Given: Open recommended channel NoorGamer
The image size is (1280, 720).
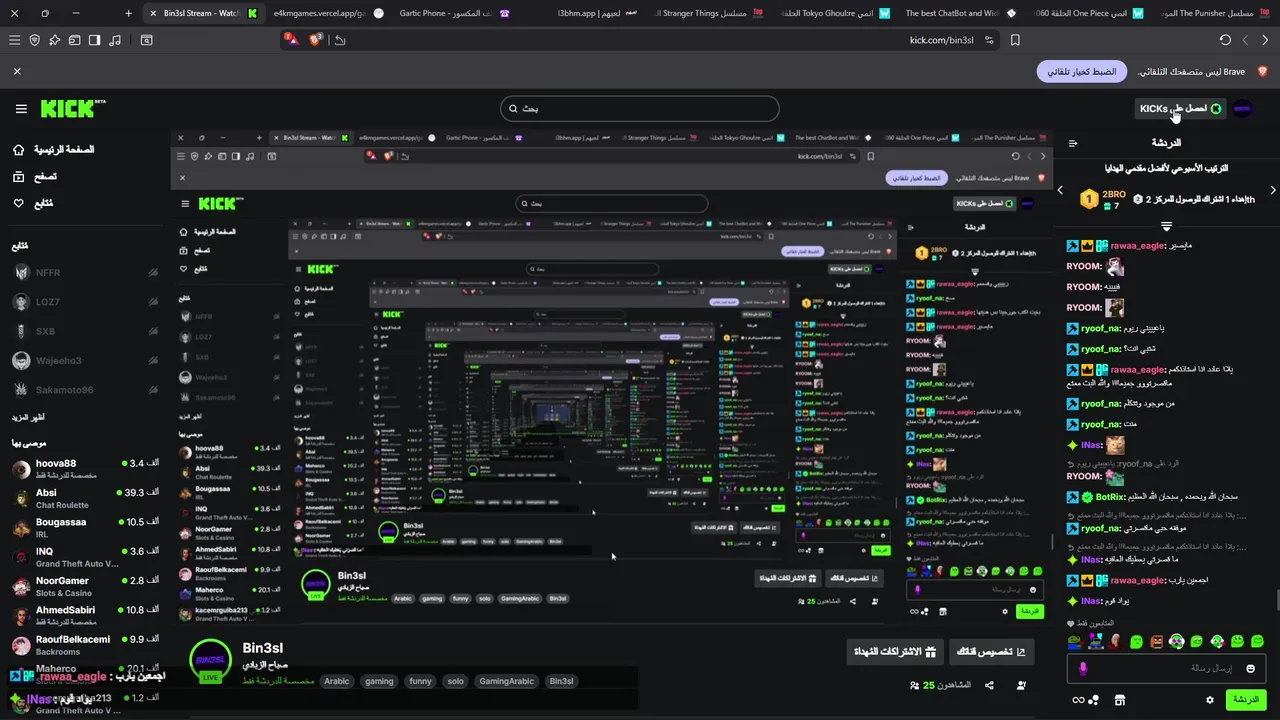Looking at the screenshot, I should 85,586.
